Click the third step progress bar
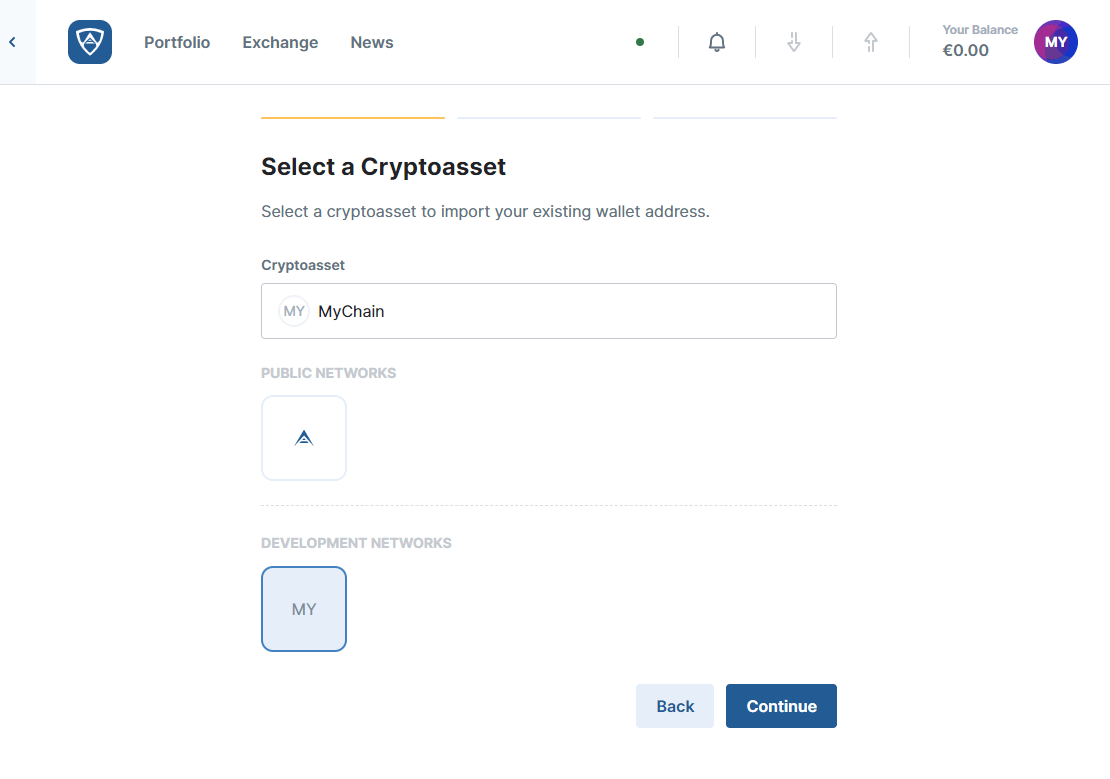Screen dimensions: 1110x779 pyautogui.click(x=745, y=118)
